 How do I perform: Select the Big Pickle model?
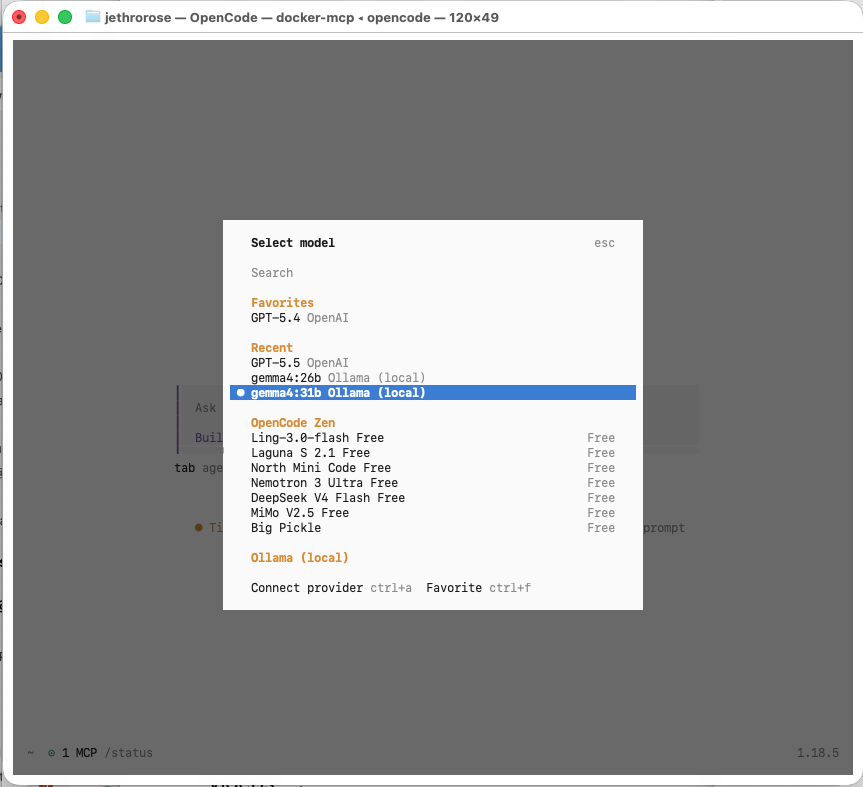[x=433, y=528]
